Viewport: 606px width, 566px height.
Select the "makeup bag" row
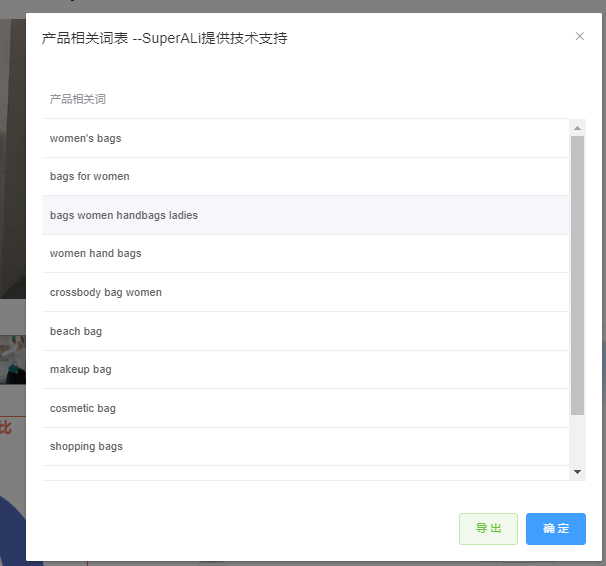pyautogui.click(x=305, y=370)
